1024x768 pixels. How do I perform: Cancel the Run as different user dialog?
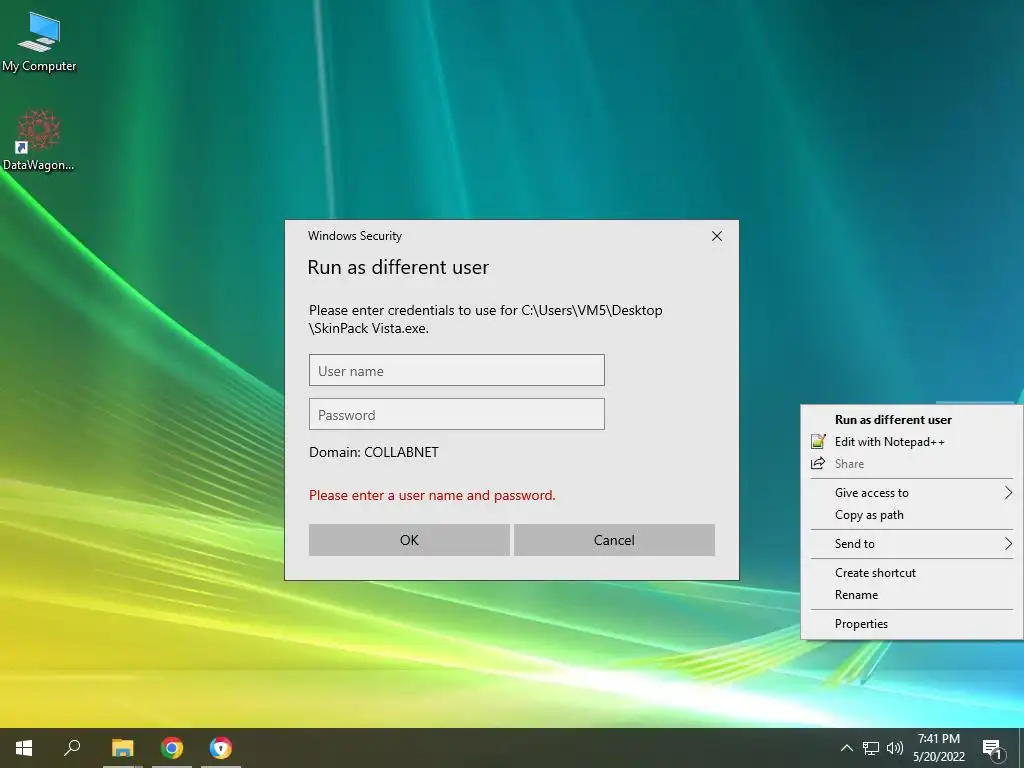[x=614, y=540]
